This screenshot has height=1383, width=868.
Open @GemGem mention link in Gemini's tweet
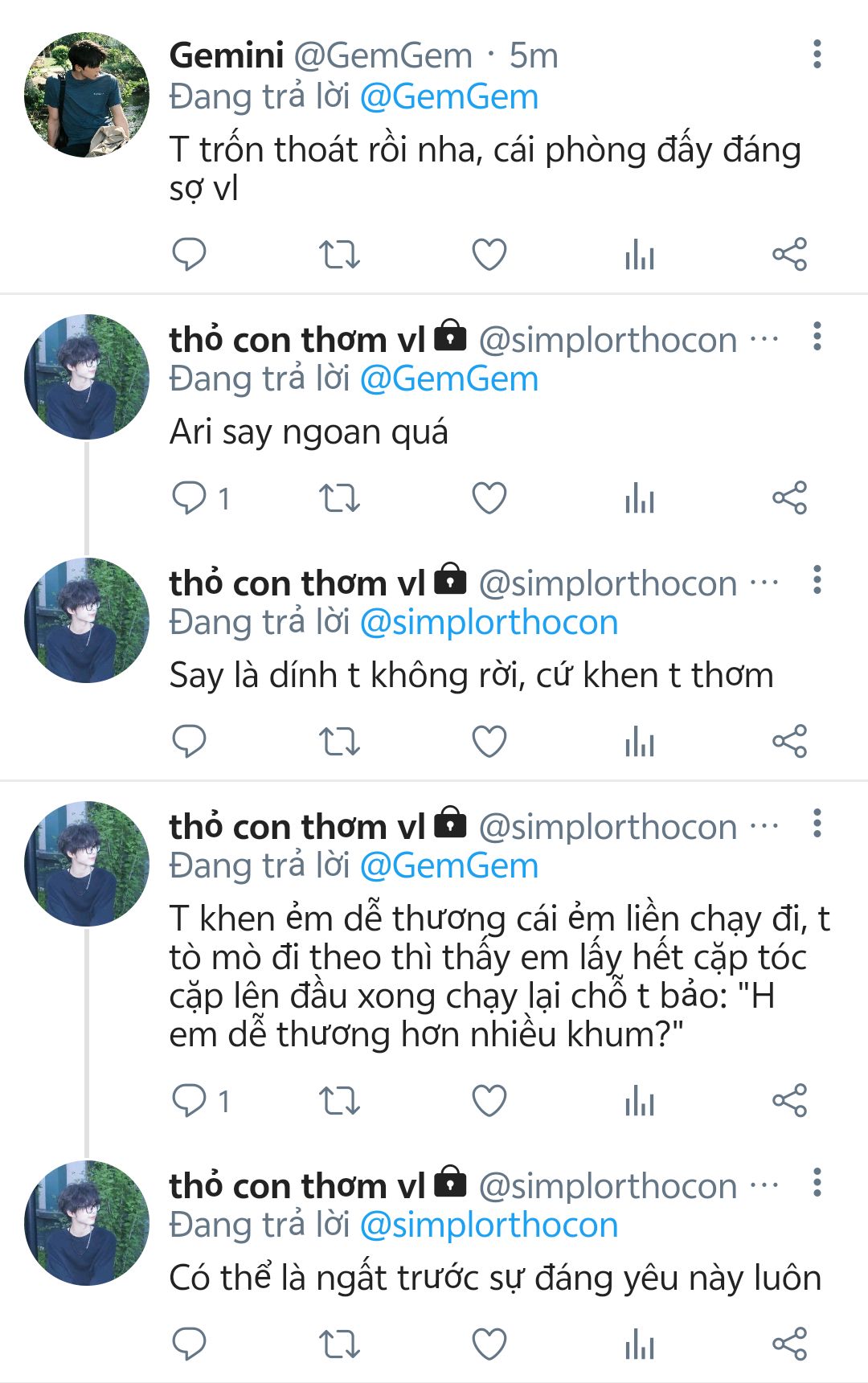(x=448, y=97)
